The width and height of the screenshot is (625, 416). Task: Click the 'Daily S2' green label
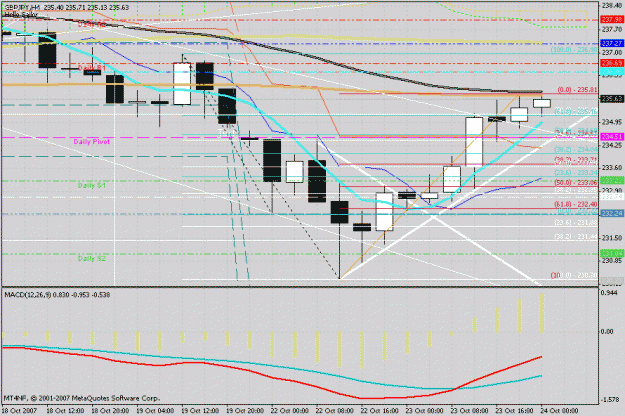92,259
